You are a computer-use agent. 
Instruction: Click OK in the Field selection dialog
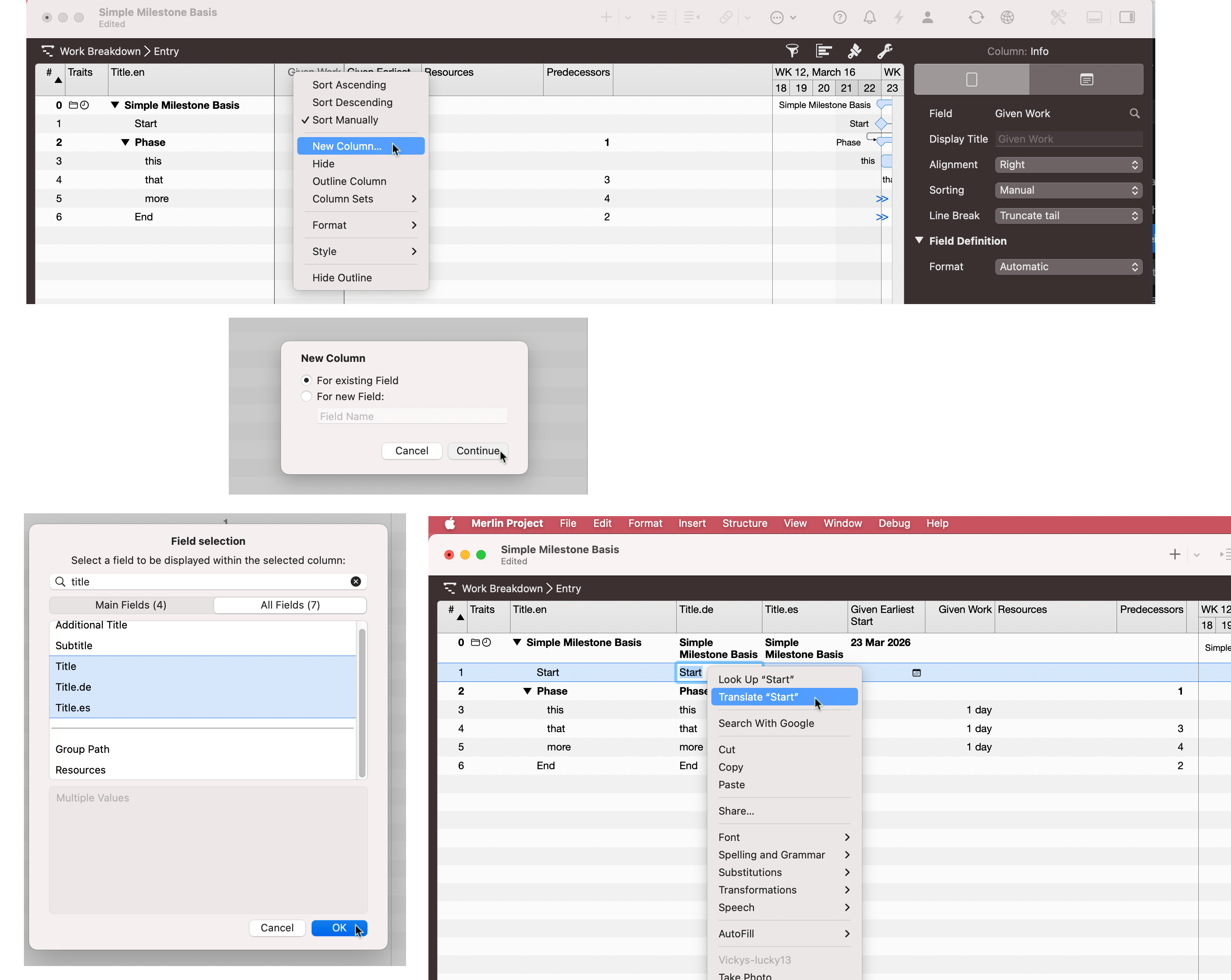[x=339, y=927]
